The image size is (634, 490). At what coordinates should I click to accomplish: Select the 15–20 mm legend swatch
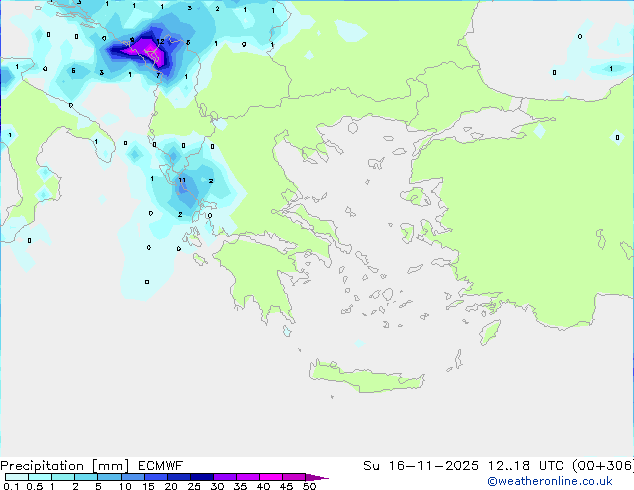155,477
